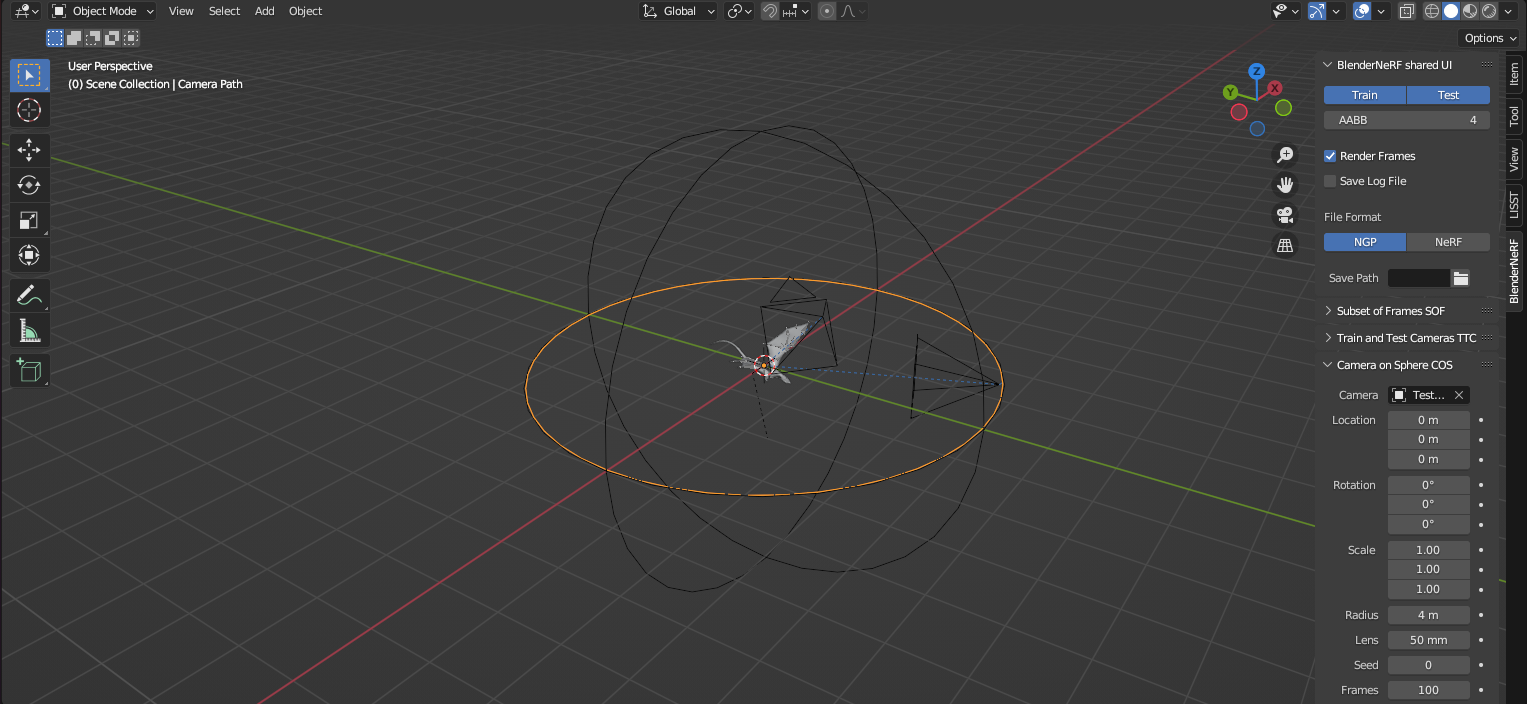Enable the Save Log File checkbox
The image size is (1527, 704).
coord(1330,181)
